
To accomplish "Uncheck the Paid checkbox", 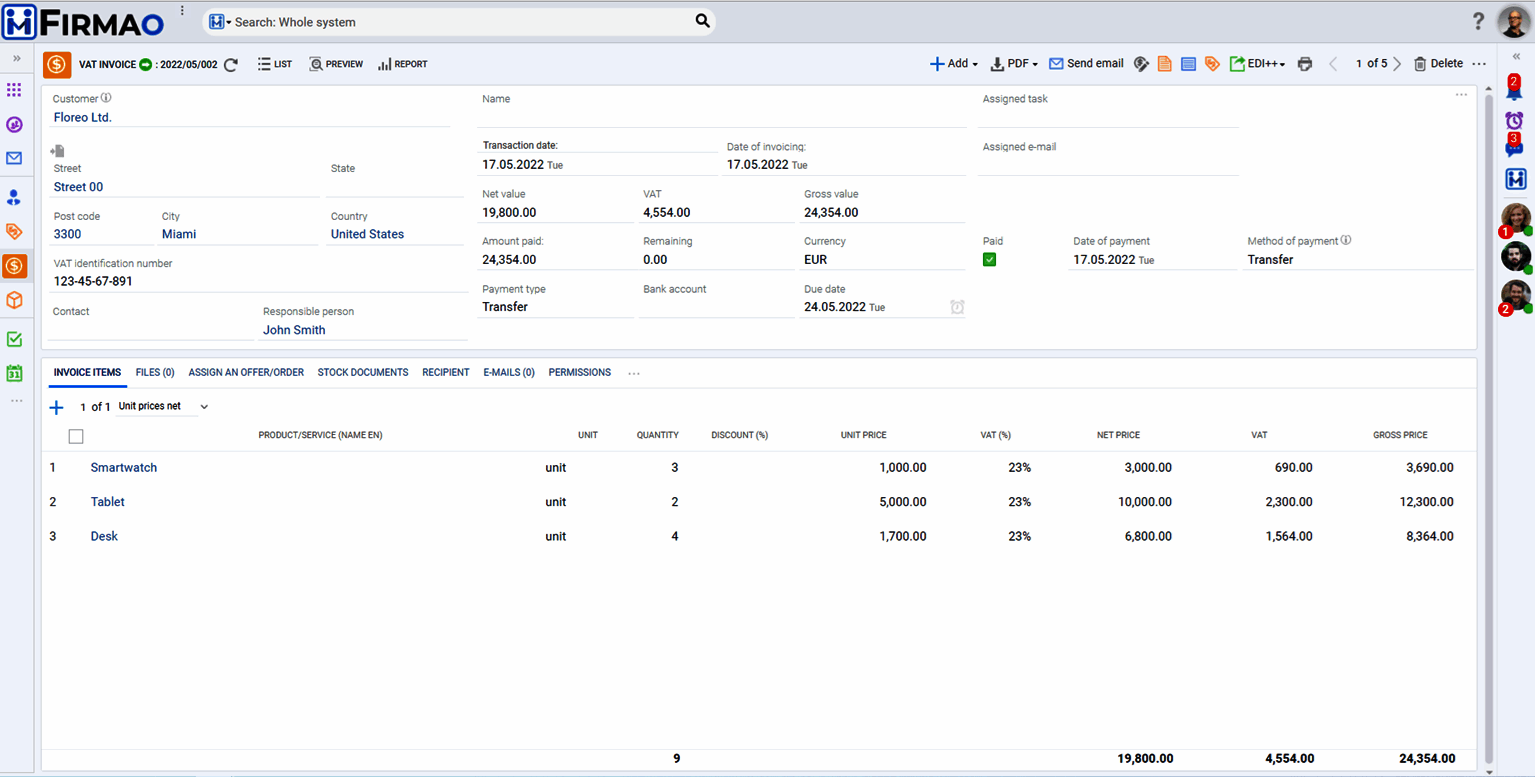I will [989, 260].
